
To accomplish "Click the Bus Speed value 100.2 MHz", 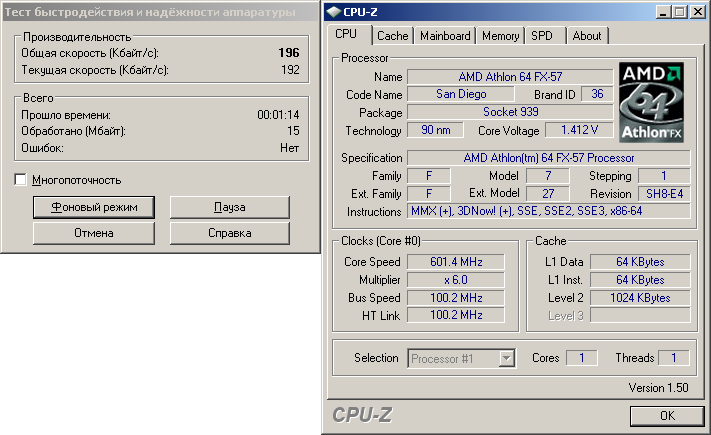I will (x=456, y=298).
